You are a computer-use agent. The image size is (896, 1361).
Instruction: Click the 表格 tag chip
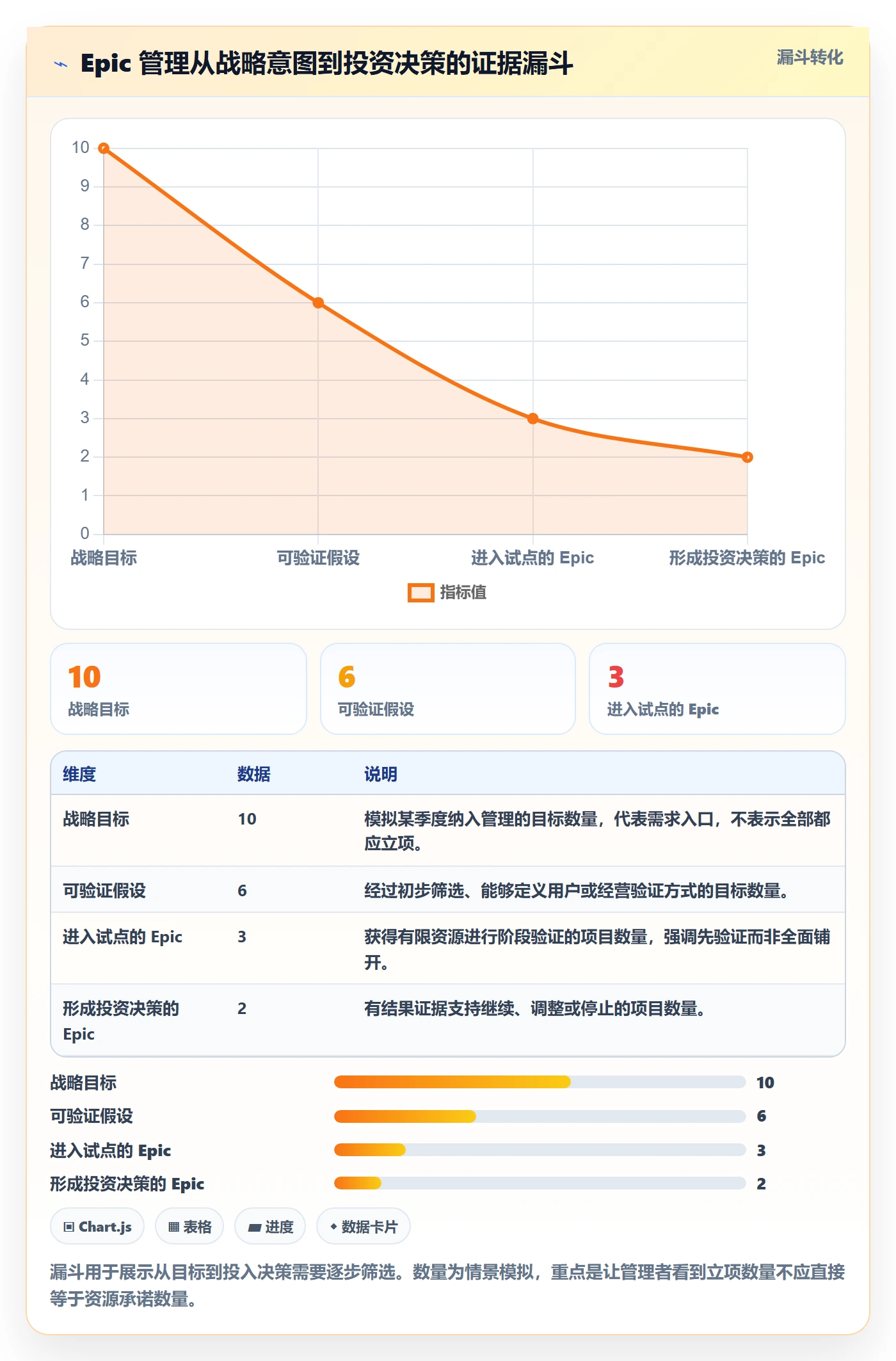point(189,1227)
